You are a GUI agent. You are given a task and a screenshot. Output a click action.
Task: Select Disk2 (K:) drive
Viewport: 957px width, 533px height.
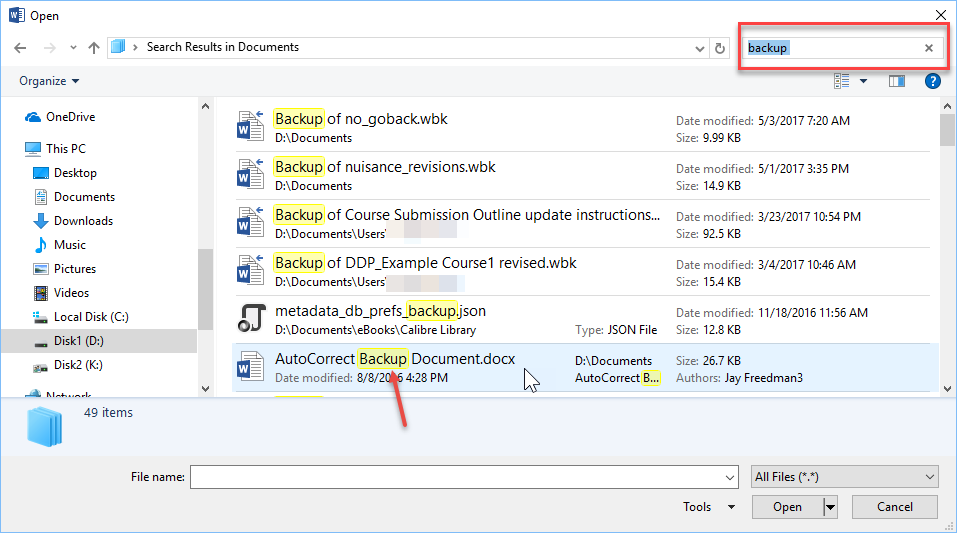click(78, 364)
